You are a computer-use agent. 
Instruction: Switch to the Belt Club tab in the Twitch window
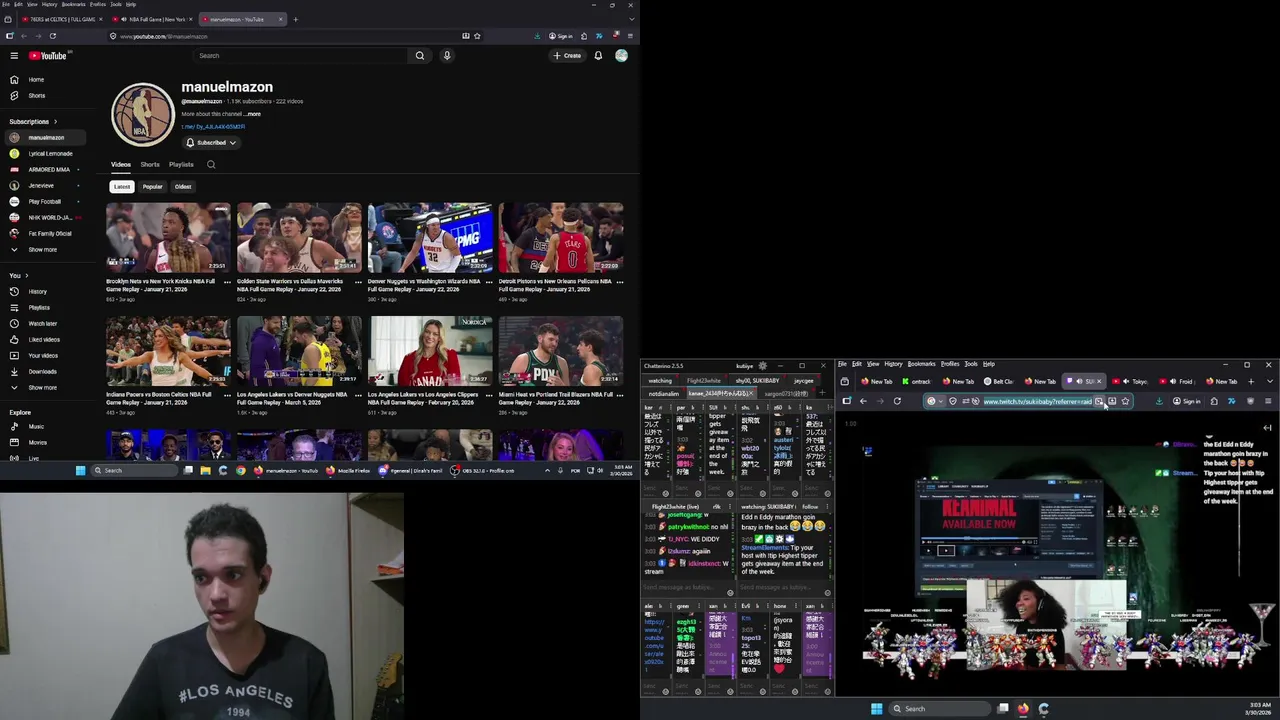pyautogui.click(x=1000, y=381)
